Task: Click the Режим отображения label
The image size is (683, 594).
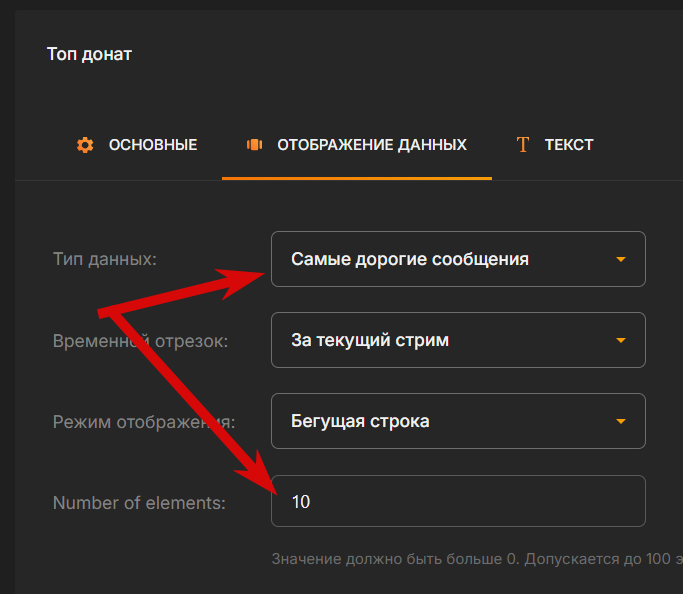Action: pos(144,422)
